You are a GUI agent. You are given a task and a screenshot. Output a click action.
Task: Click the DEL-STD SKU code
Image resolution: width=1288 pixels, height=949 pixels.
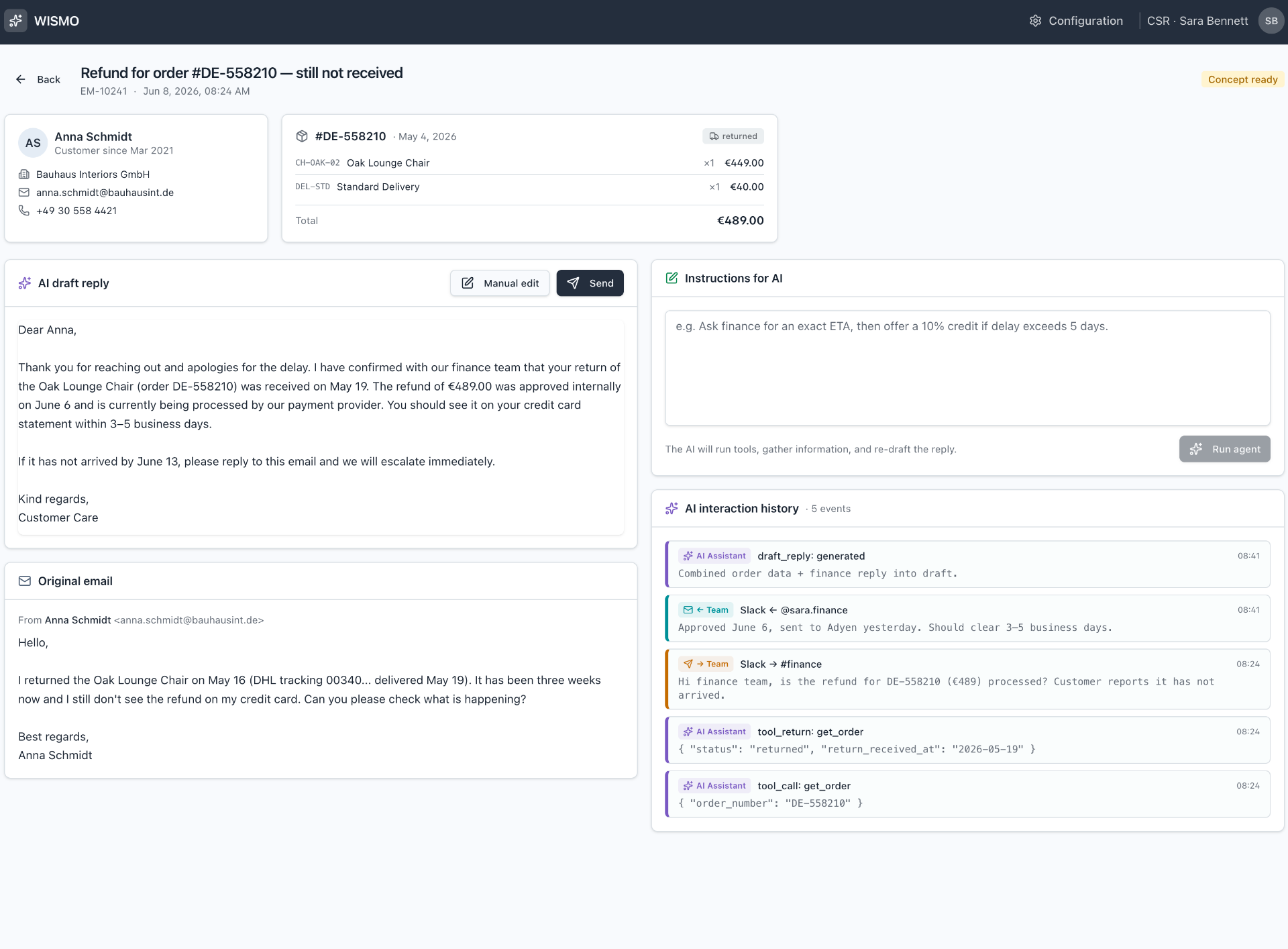tap(313, 187)
